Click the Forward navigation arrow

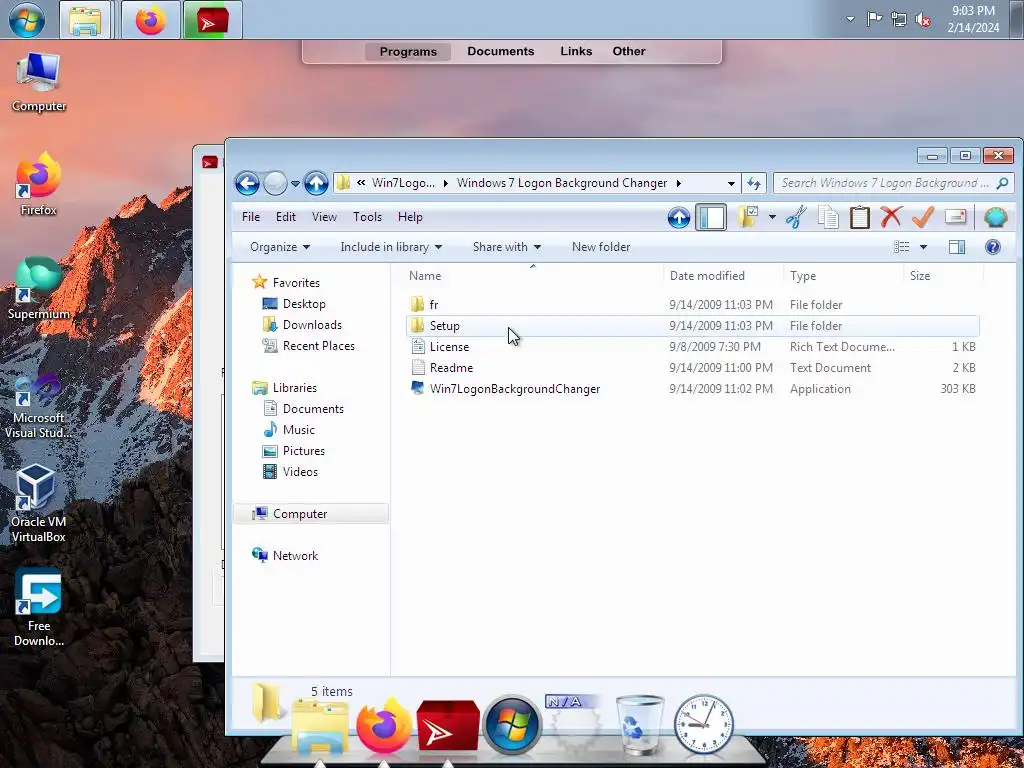pyautogui.click(x=276, y=184)
